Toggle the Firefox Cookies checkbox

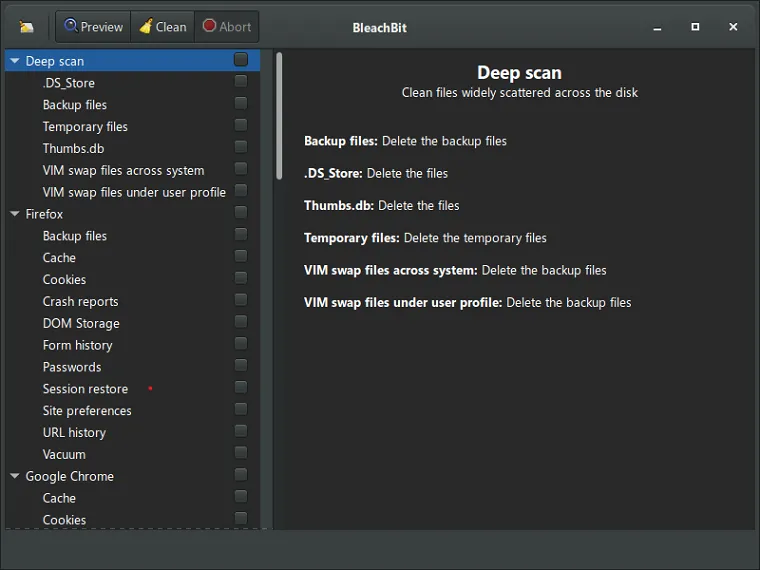tap(241, 278)
